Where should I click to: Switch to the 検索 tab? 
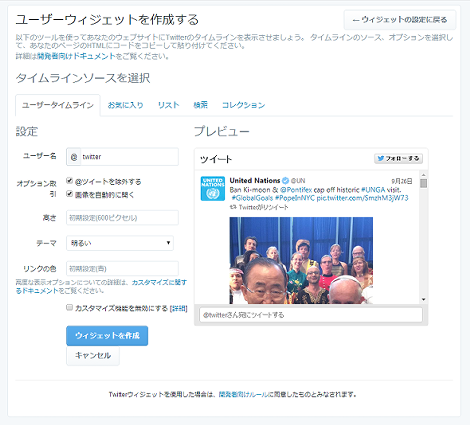pyautogui.click(x=200, y=105)
